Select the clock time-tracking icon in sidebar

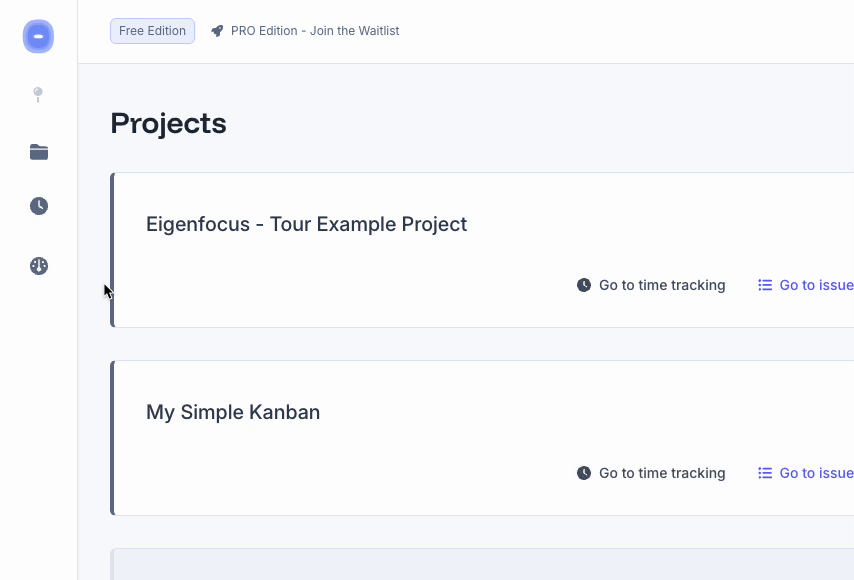[38, 206]
